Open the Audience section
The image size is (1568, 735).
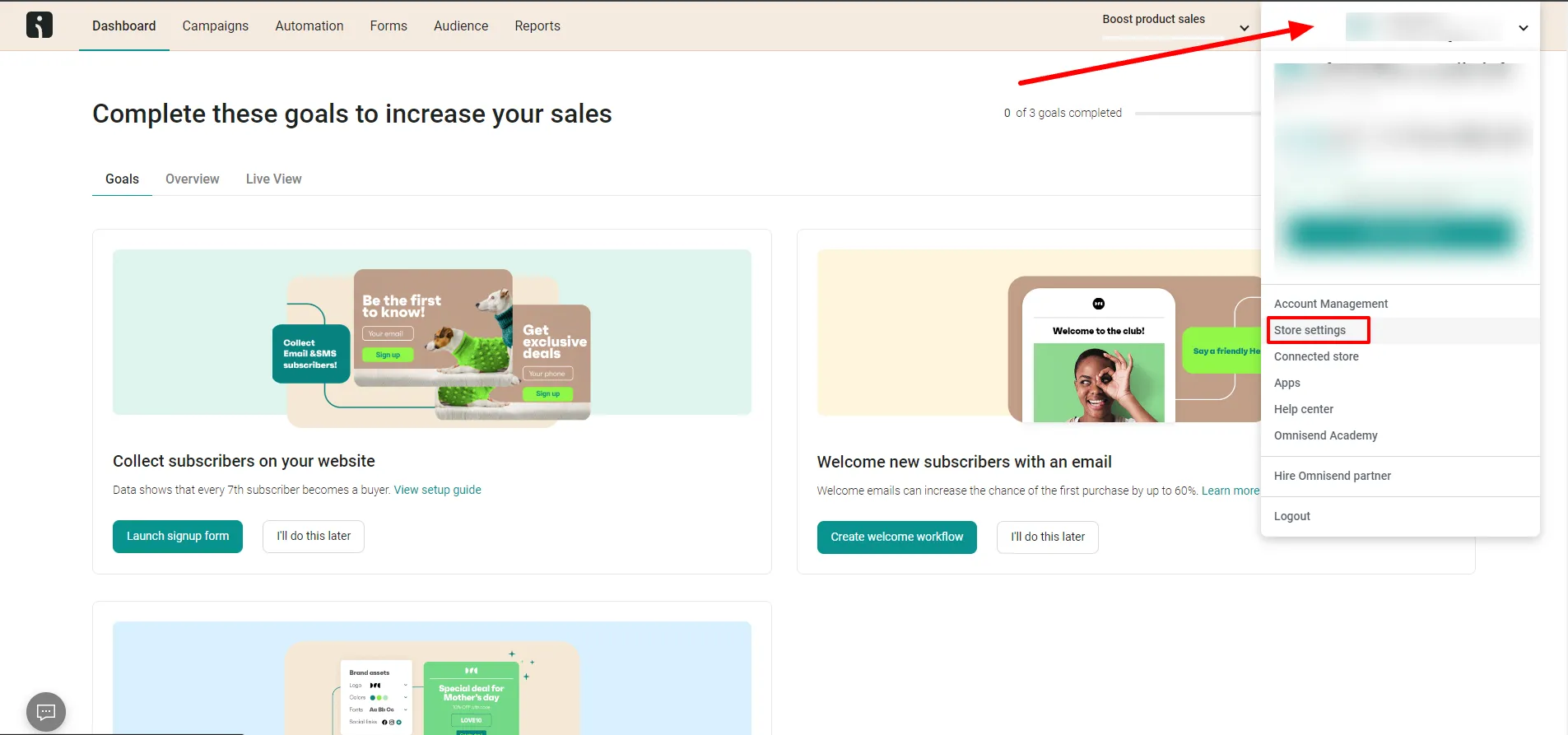[461, 26]
